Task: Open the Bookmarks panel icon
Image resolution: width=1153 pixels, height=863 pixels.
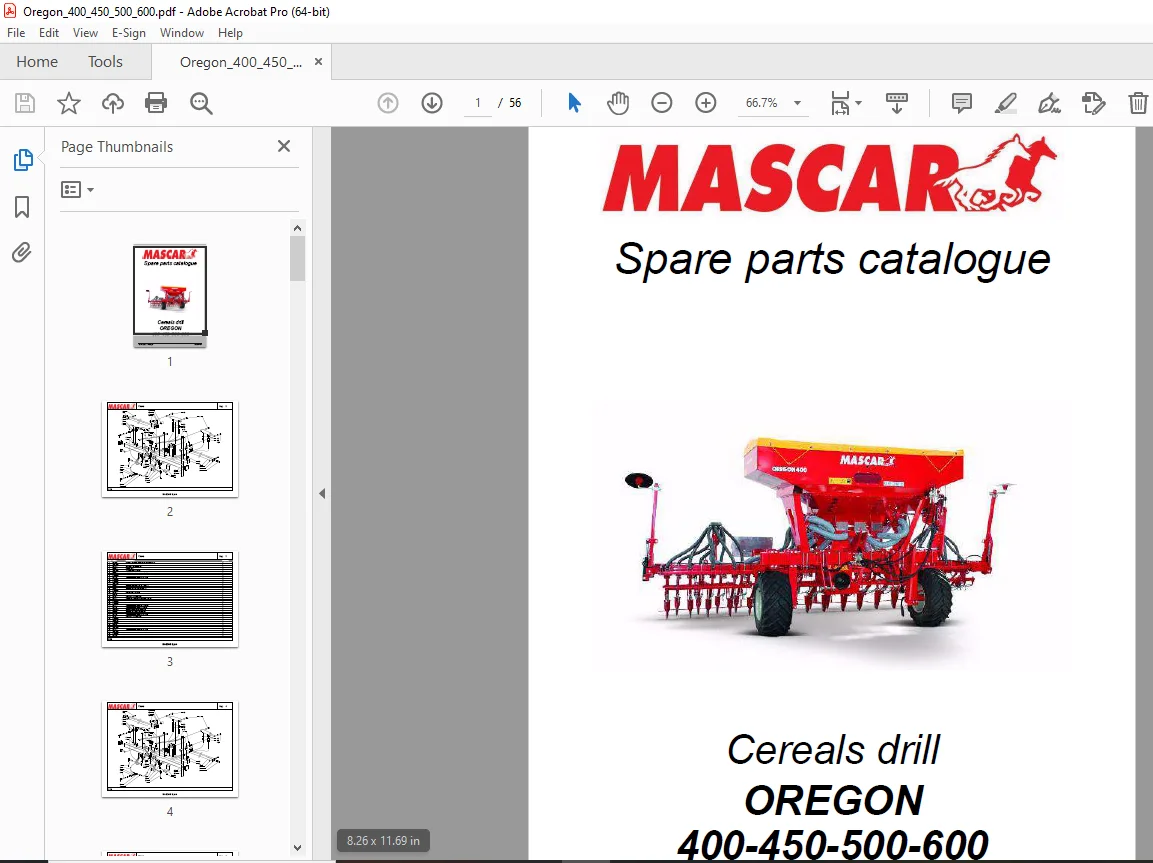Action: pos(22,207)
